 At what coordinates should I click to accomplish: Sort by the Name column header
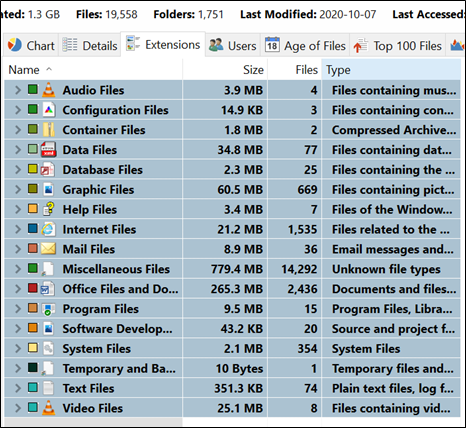(93, 70)
